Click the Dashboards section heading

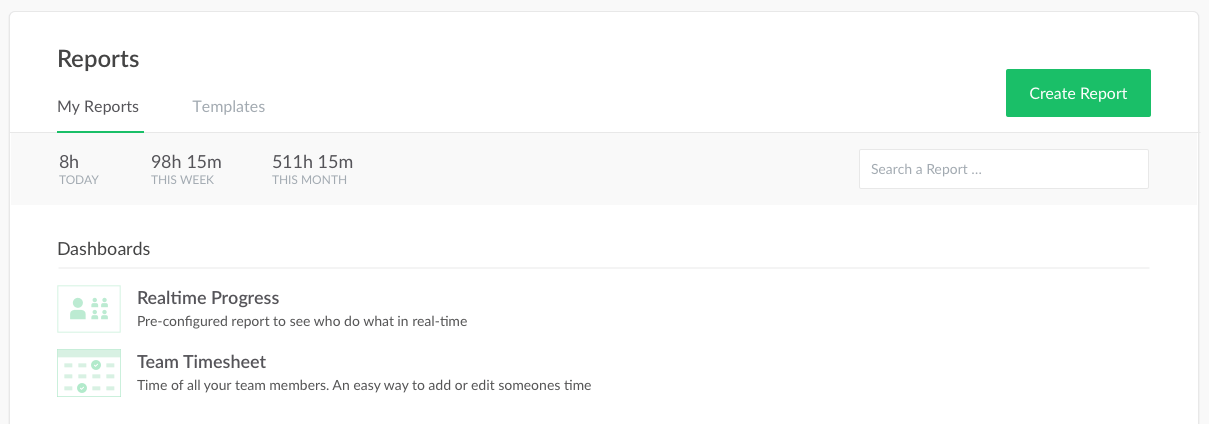click(x=104, y=249)
